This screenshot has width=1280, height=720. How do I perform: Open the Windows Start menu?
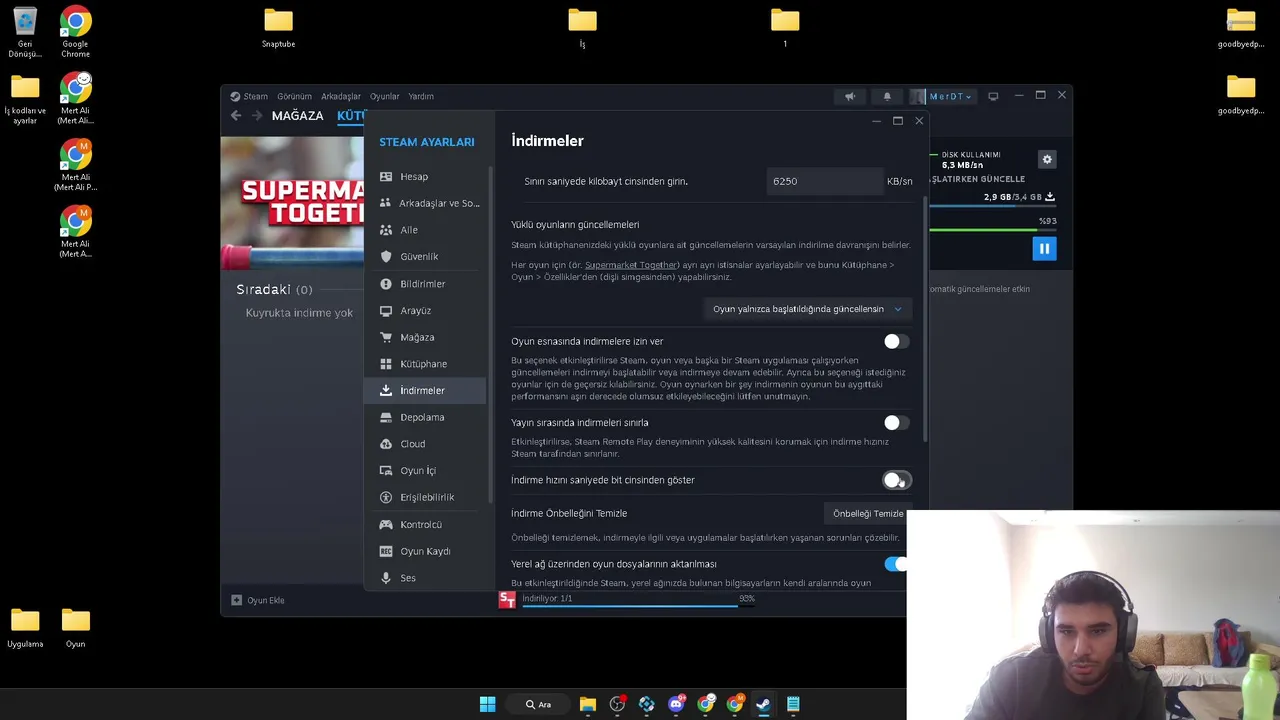[x=487, y=704]
